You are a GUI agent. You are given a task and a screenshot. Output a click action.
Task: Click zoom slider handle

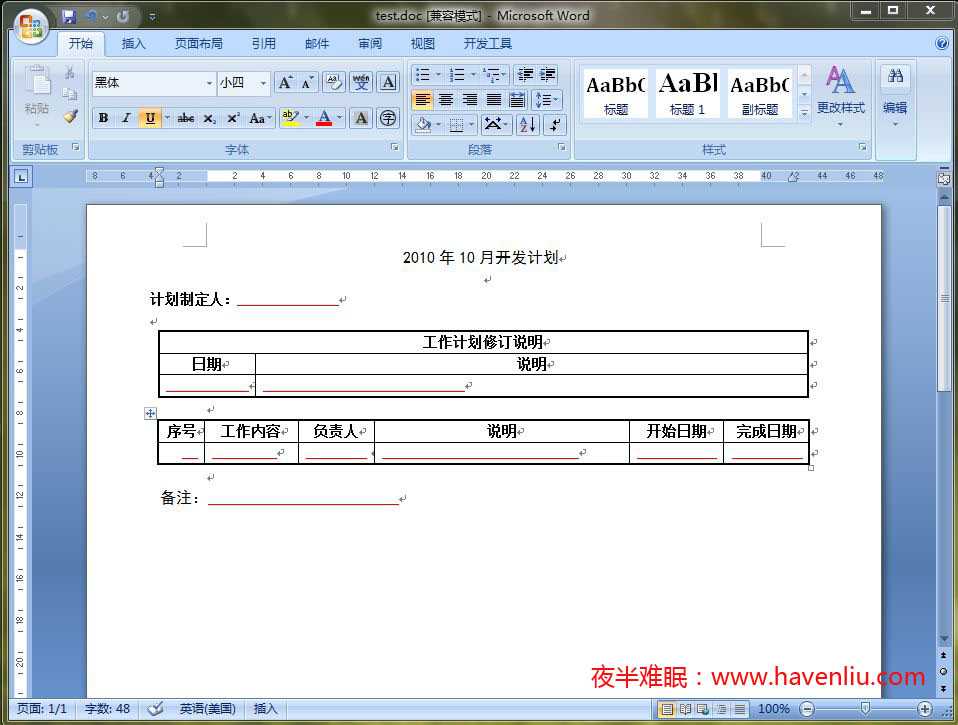coord(865,708)
